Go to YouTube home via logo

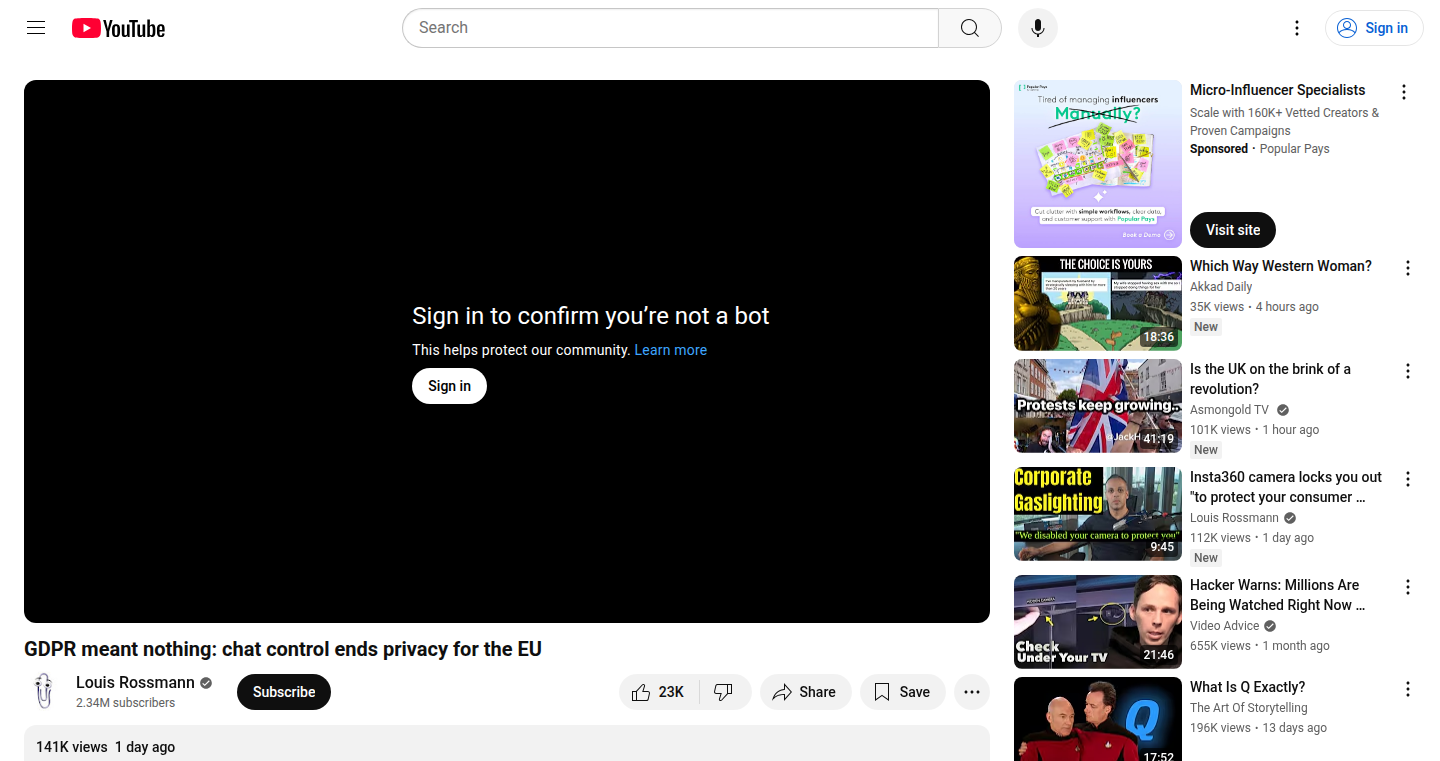118,28
